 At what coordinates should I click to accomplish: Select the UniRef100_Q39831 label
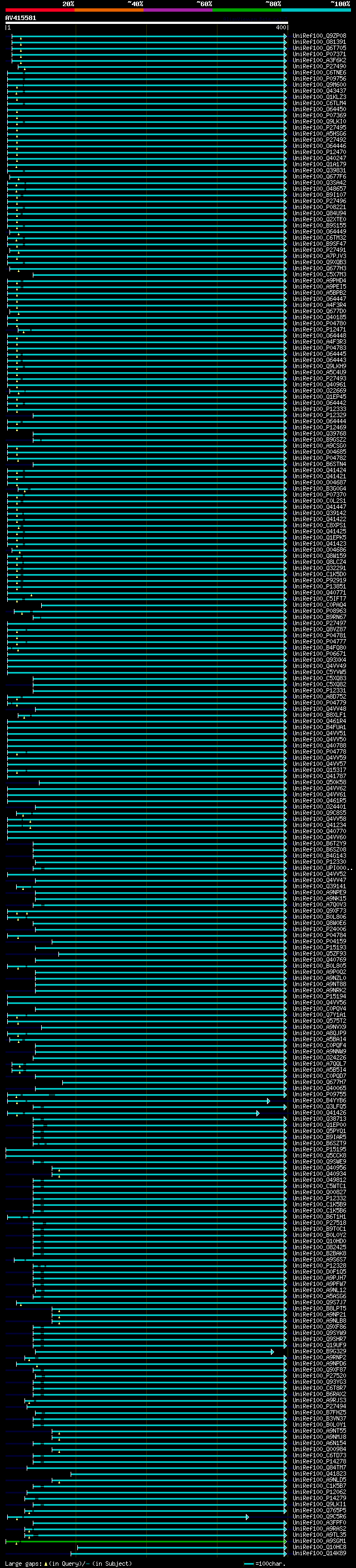point(319,170)
